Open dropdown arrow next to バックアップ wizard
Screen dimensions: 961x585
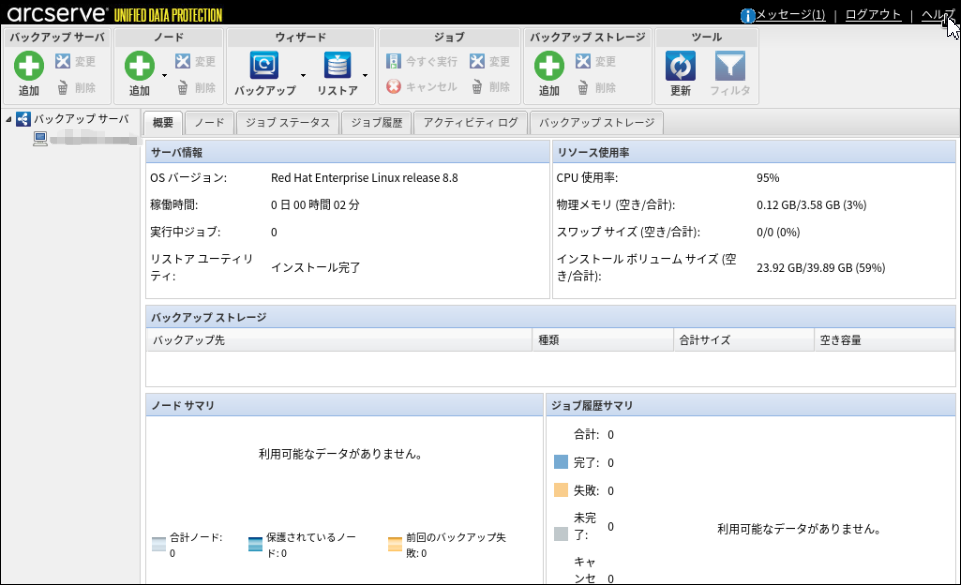[x=303, y=75]
